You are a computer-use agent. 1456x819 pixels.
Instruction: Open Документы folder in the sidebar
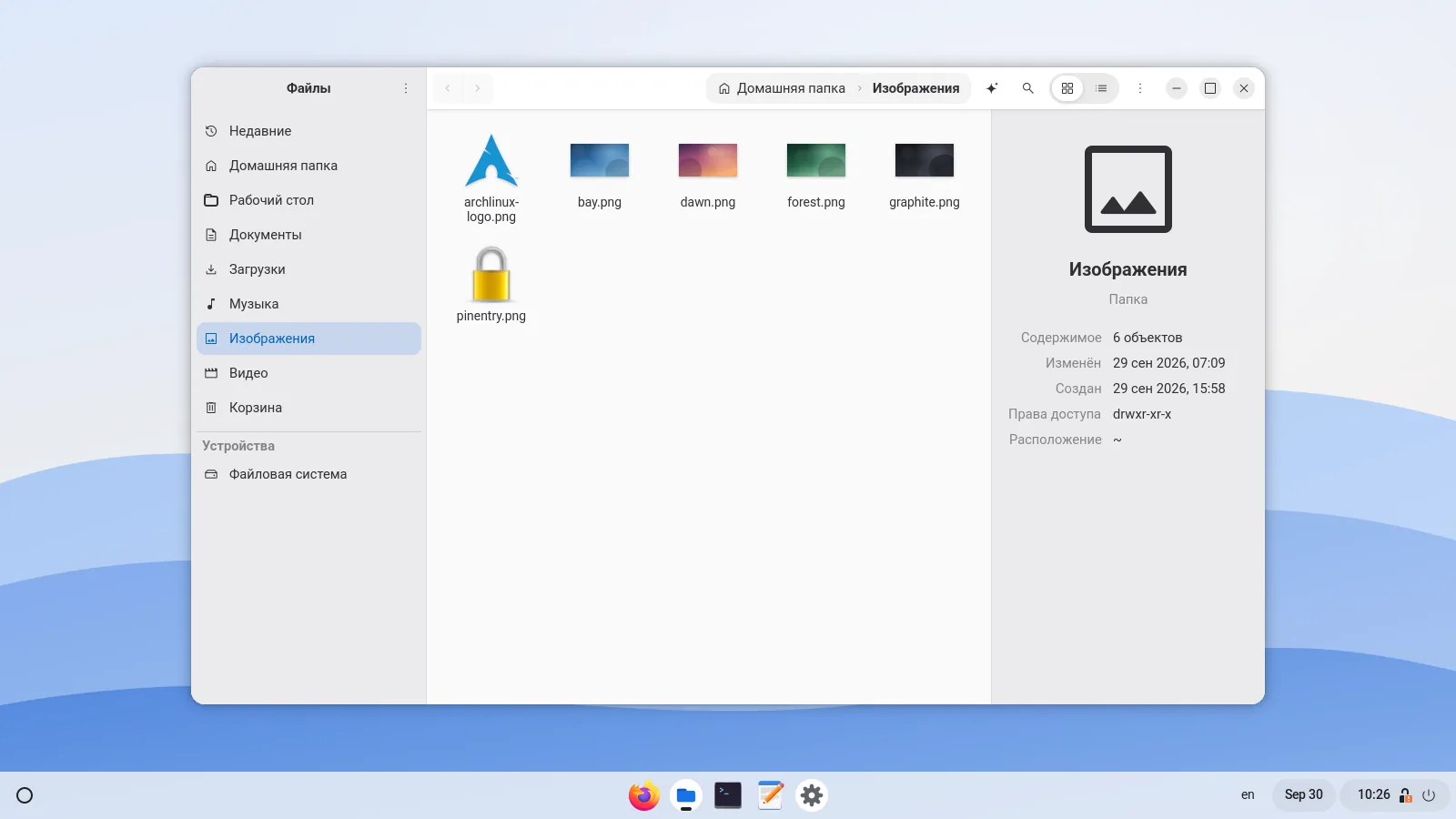pos(308,235)
